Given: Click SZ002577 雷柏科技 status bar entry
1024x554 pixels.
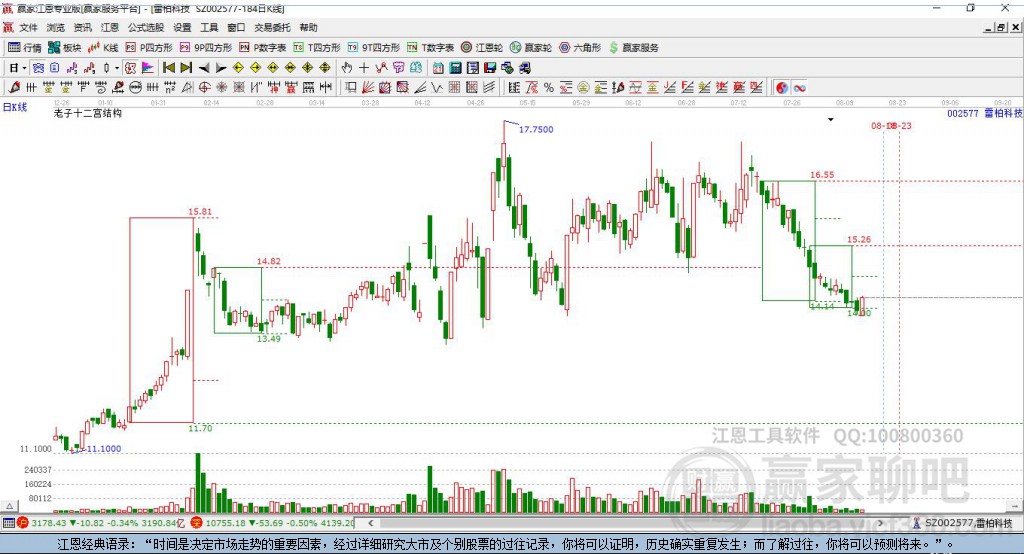Looking at the screenshot, I should click(x=963, y=523).
